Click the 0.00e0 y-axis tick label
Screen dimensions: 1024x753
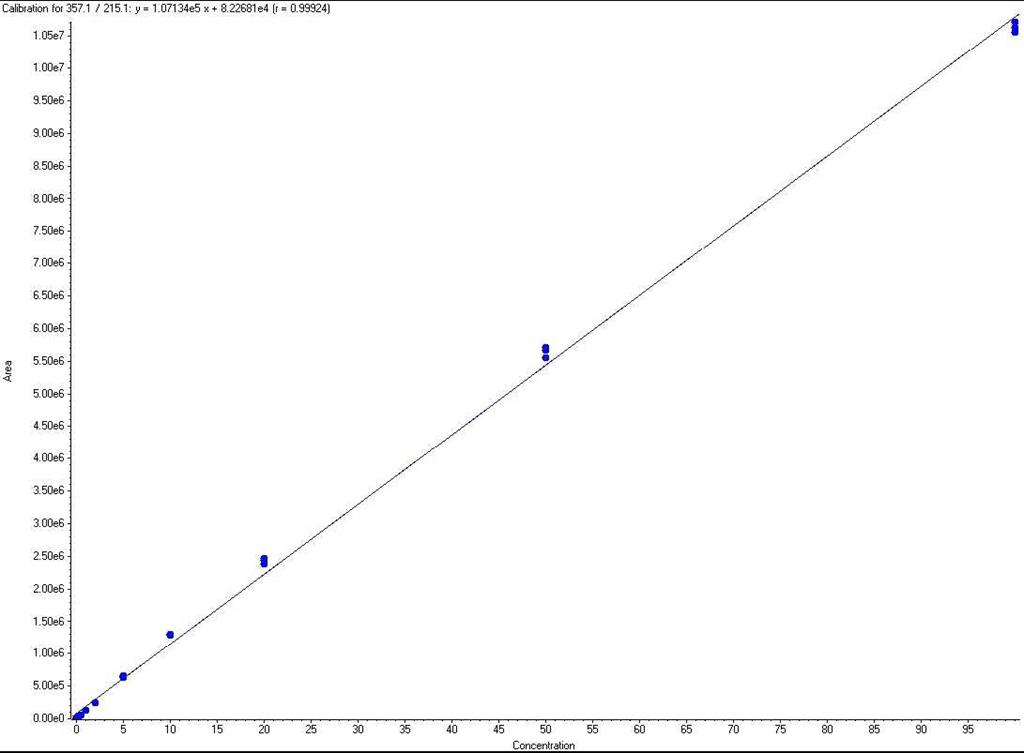49,719
